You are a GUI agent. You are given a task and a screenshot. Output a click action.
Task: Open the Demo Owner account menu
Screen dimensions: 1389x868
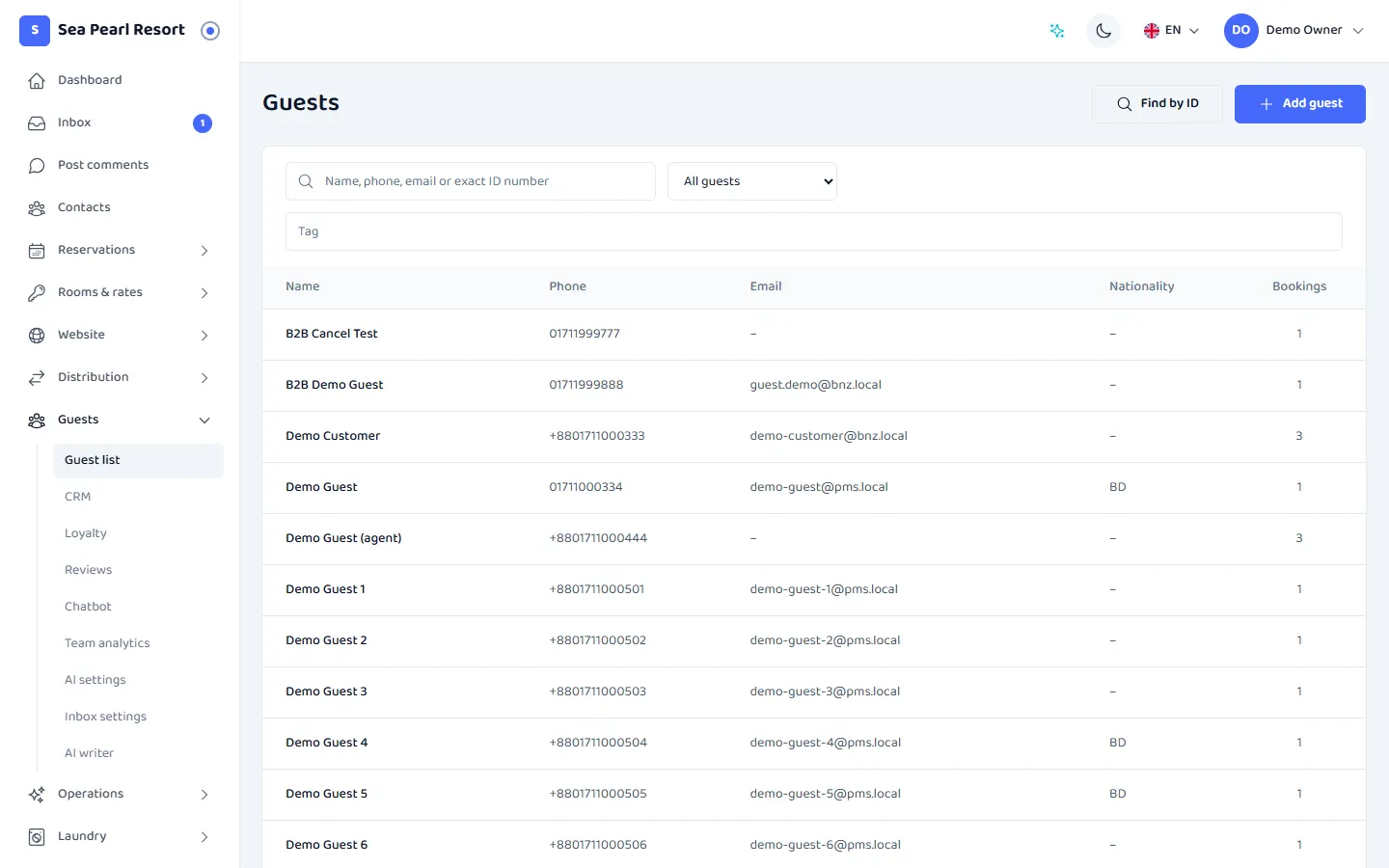point(1295,31)
